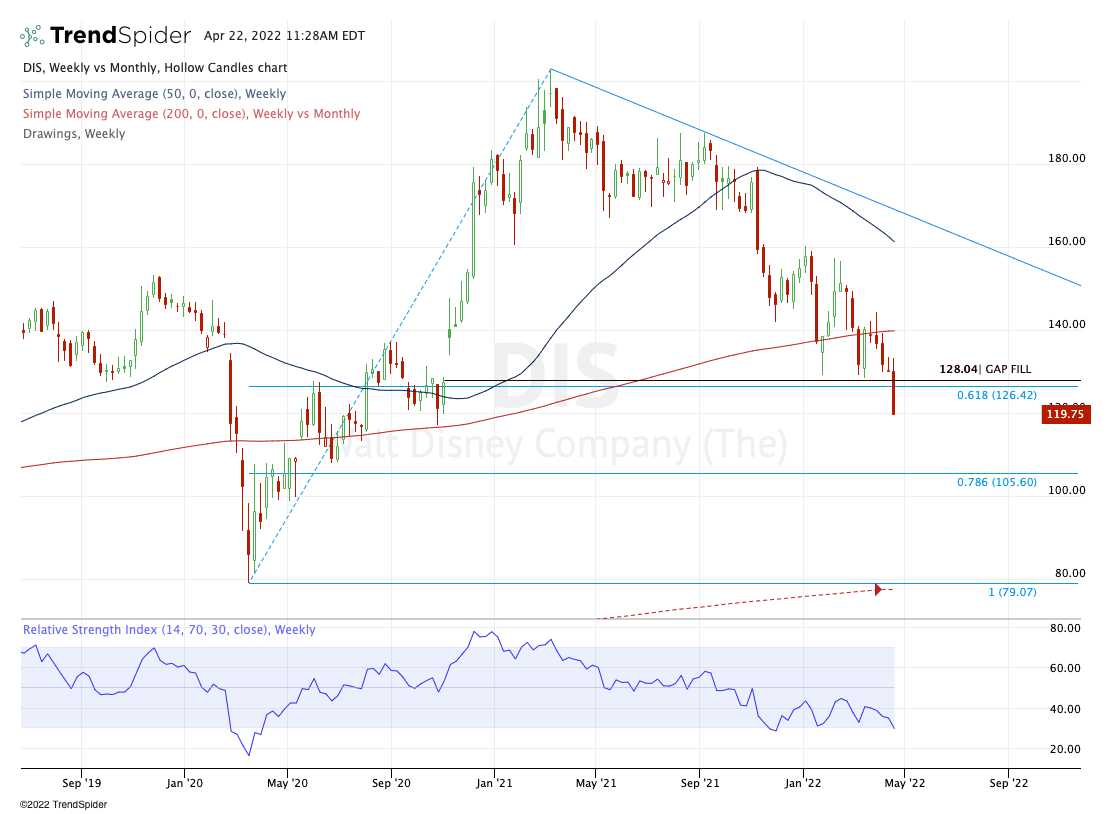This screenshot has height=814, width=1111.
Task: Click the 'Sep '20' date axis label
Action: (x=391, y=783)
